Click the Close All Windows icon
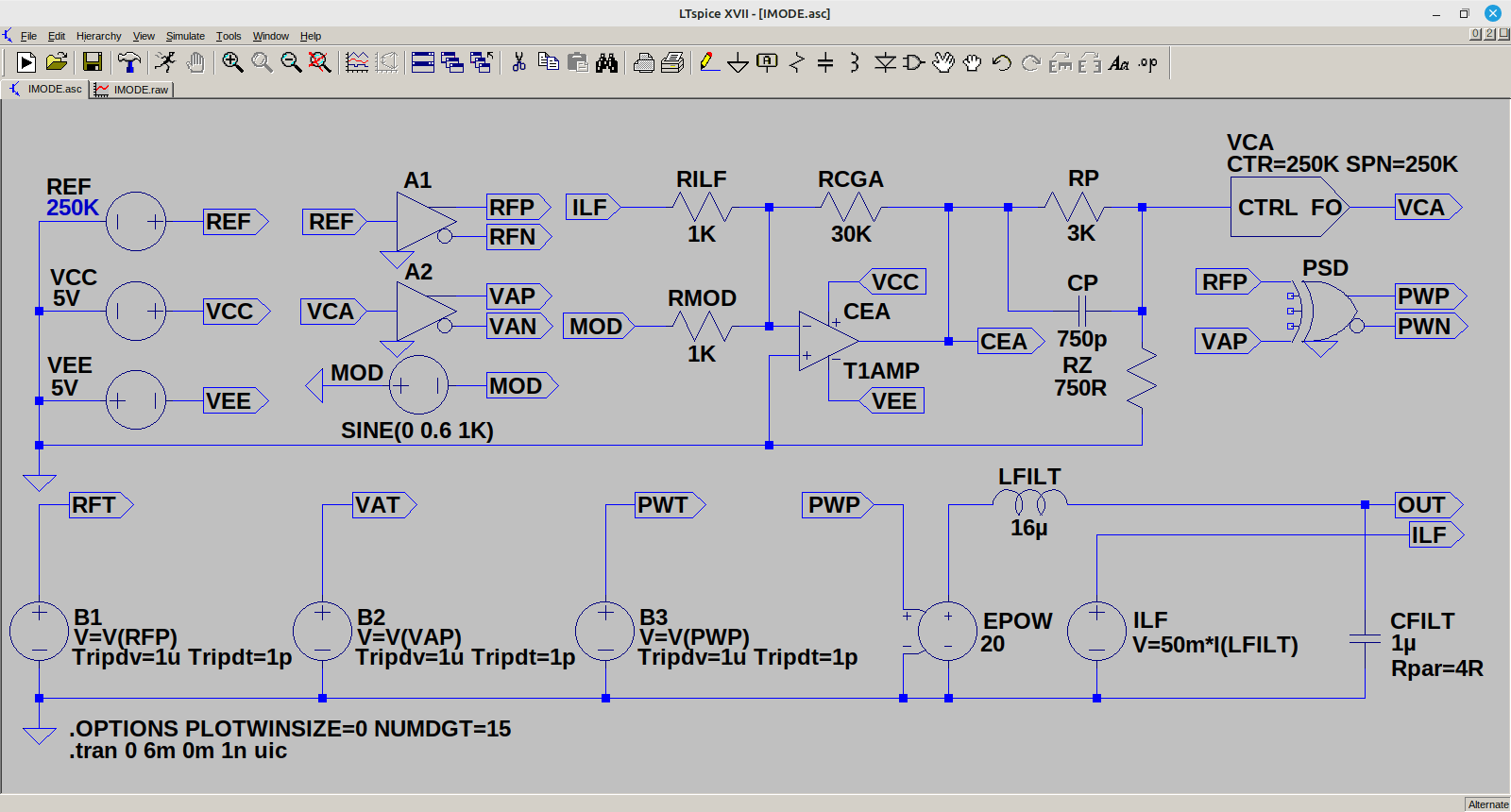Screen dimensions: 1511x812 pyautogui.click(x=482, y=62)
